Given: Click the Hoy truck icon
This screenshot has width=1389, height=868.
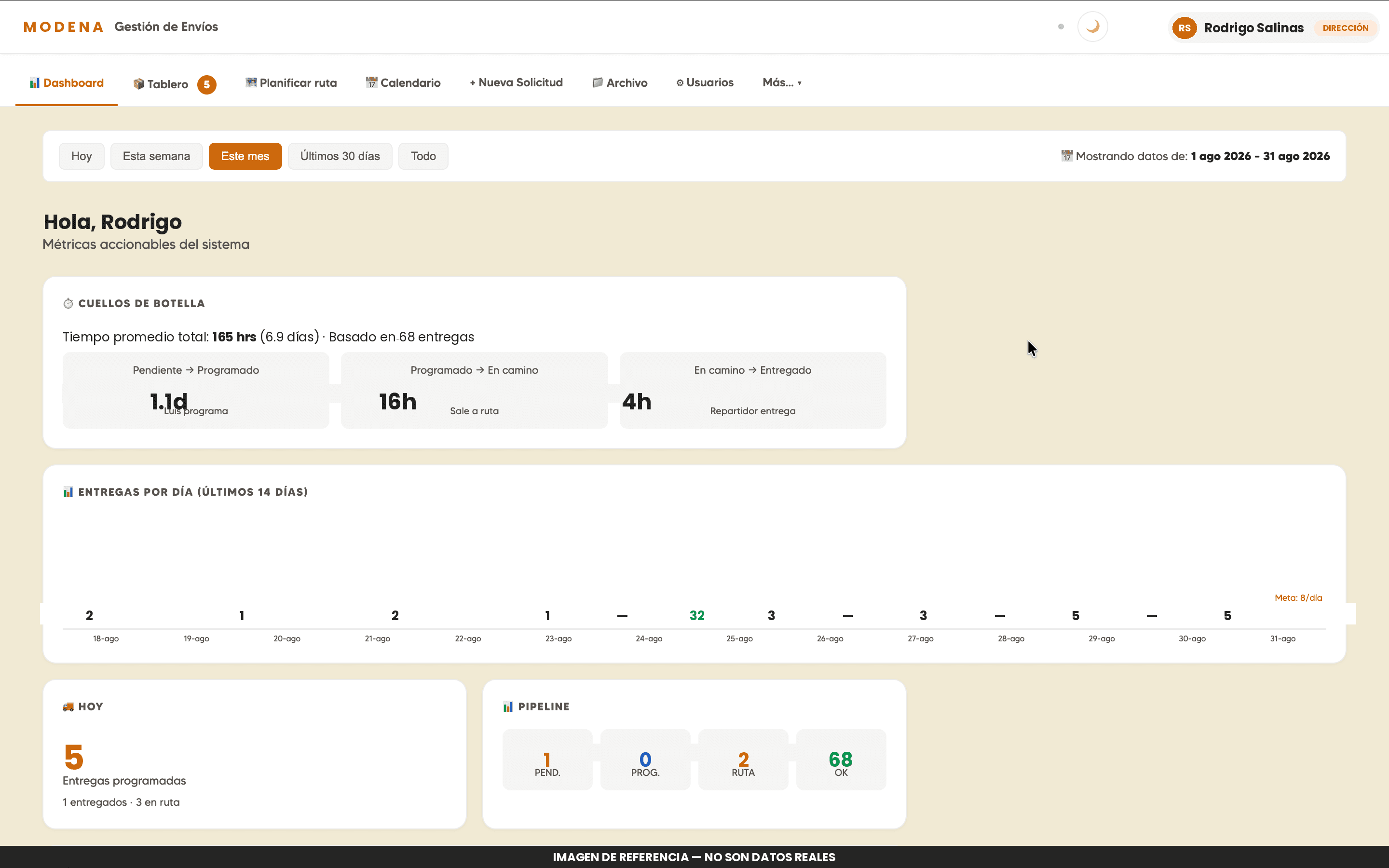Looking at the screenshot, I should [68, 706].
